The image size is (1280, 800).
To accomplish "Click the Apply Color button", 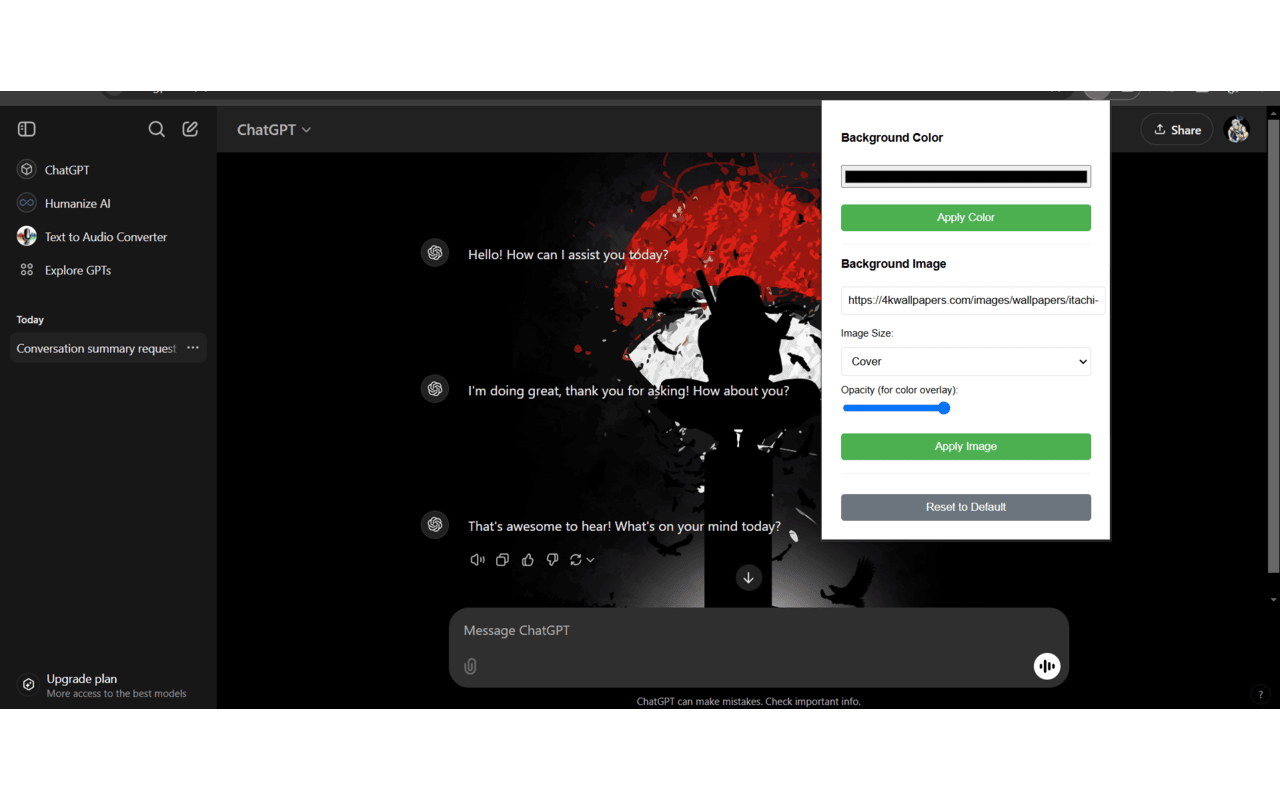I will 966,218.
